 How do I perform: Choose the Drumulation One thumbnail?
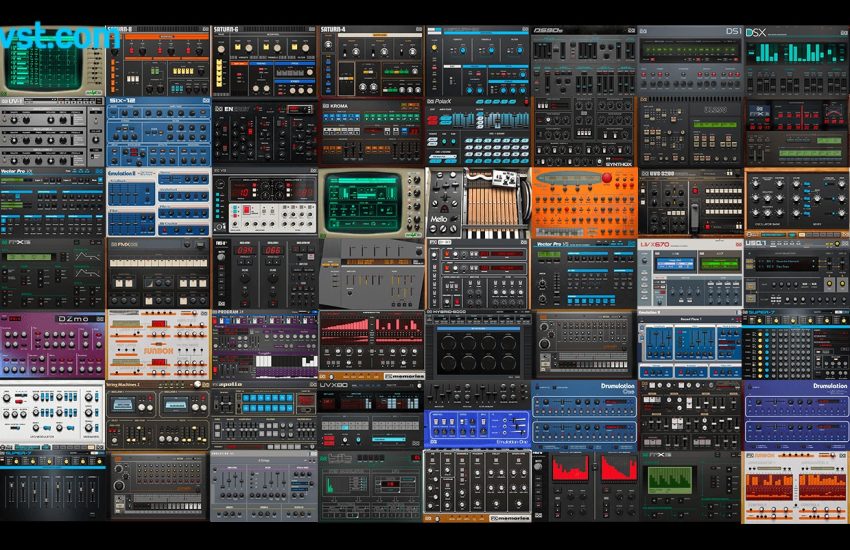[x=584, y=416]
